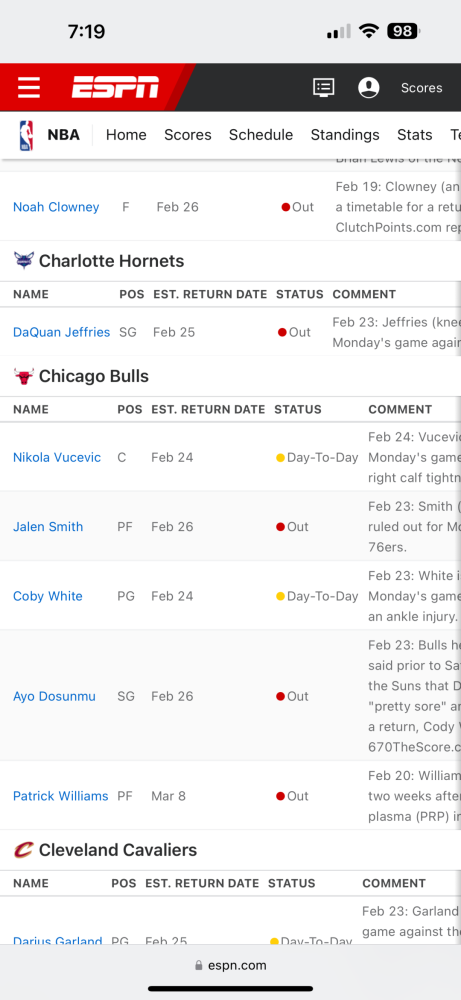Open the Chicago Bulls team heading

pyautogui.click(x=94, y=376)
